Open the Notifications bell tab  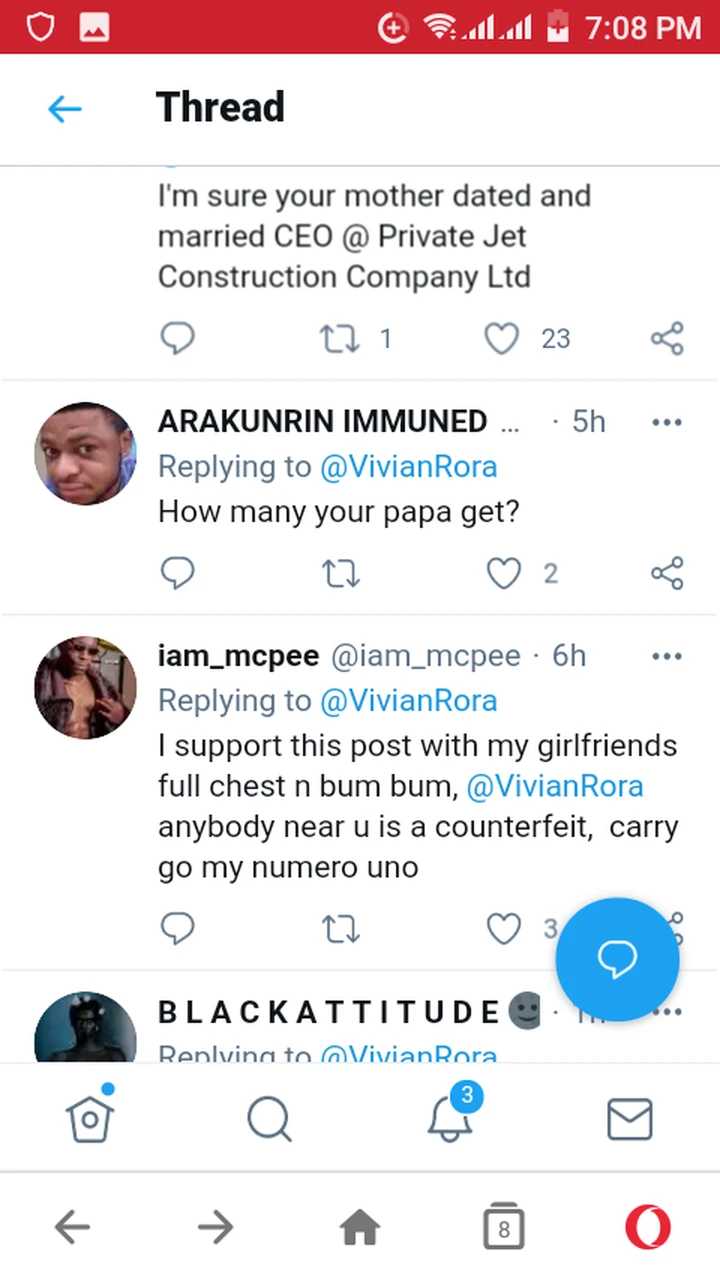(x=450, y=1118)
